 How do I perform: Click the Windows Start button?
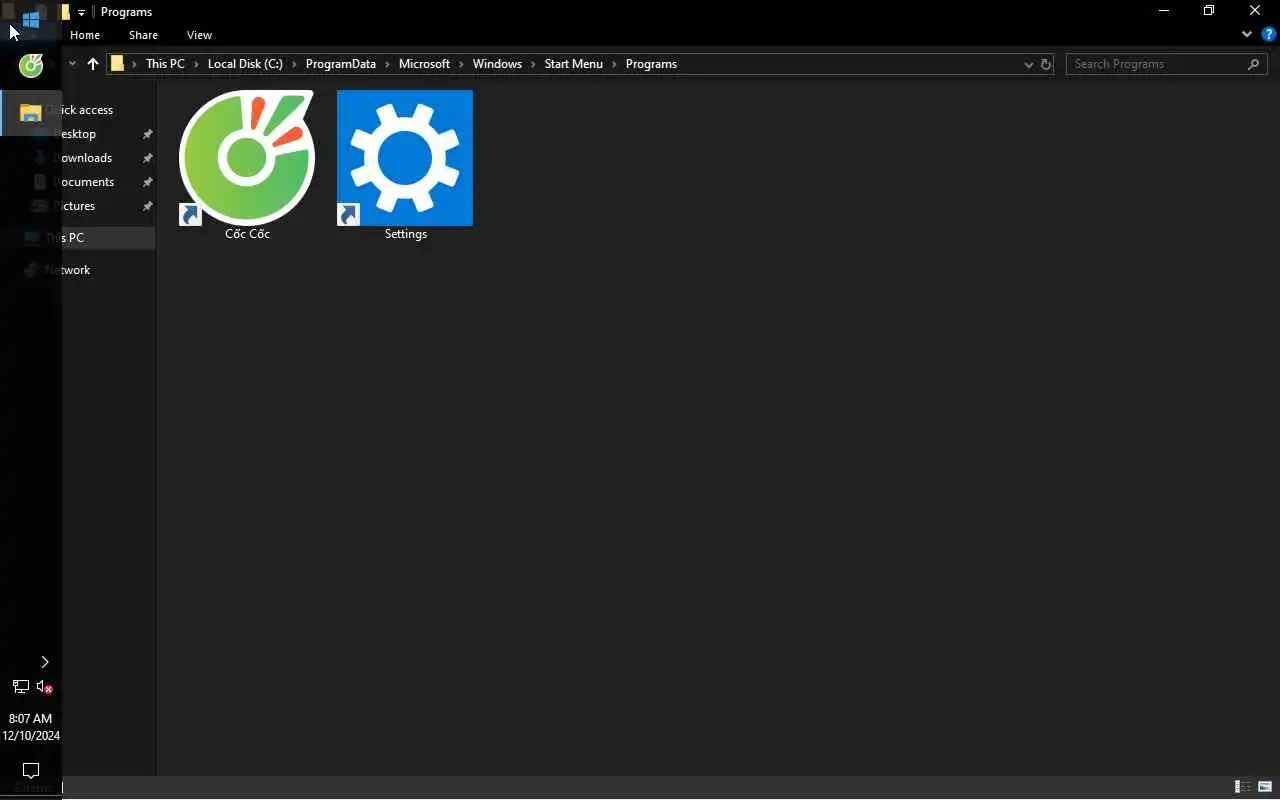[x=31, y=19]
